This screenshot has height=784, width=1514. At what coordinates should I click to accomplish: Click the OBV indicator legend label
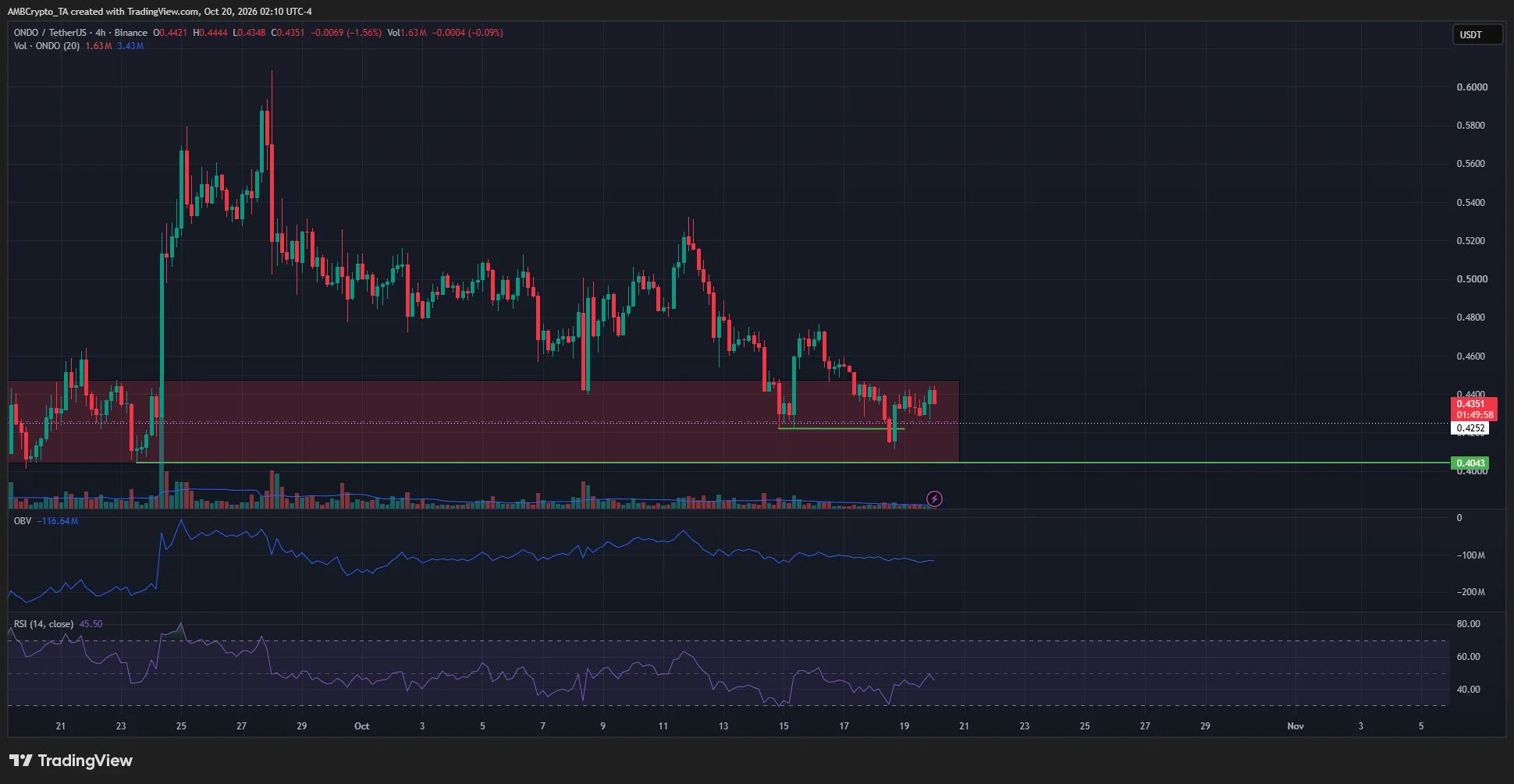click(x=23, y=521)
